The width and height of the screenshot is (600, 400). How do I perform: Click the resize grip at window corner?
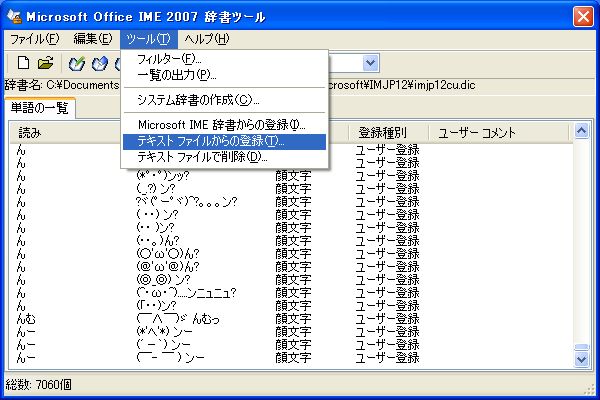pyautogui.click(x=589, y=389)
